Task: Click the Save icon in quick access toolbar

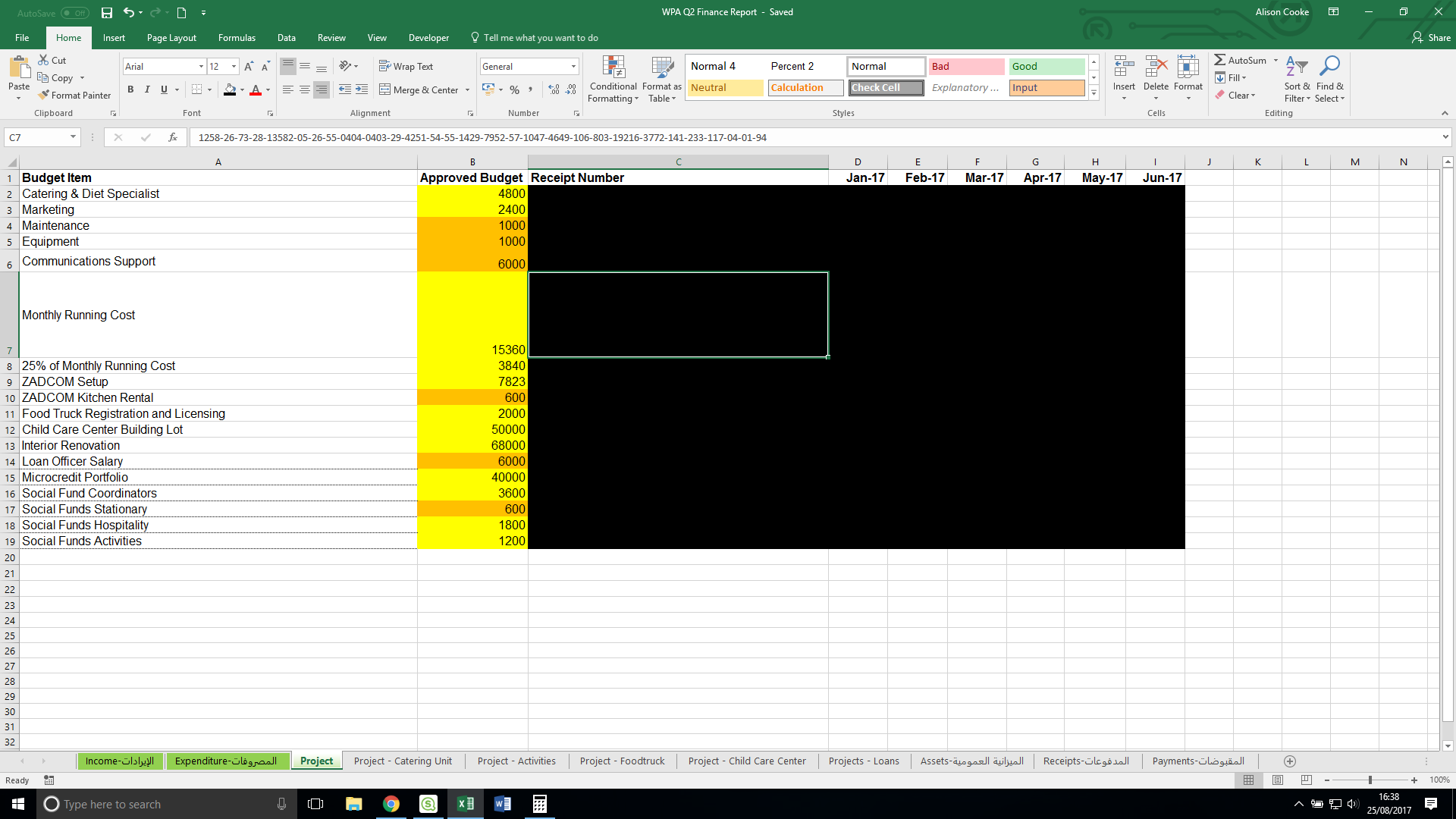Action: [x=107, y=12]
